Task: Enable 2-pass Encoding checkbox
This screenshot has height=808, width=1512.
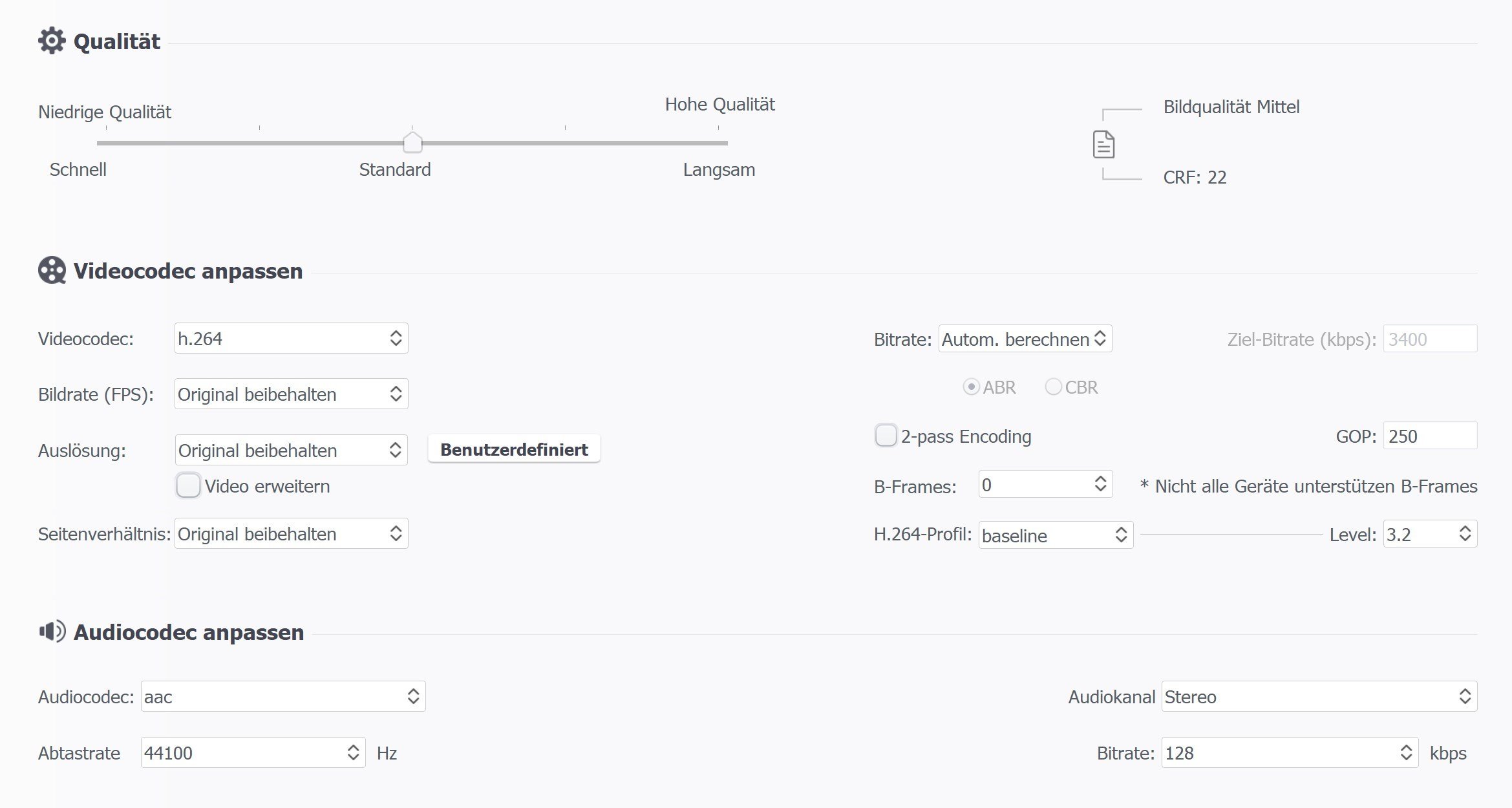Action: coord(886,436)
